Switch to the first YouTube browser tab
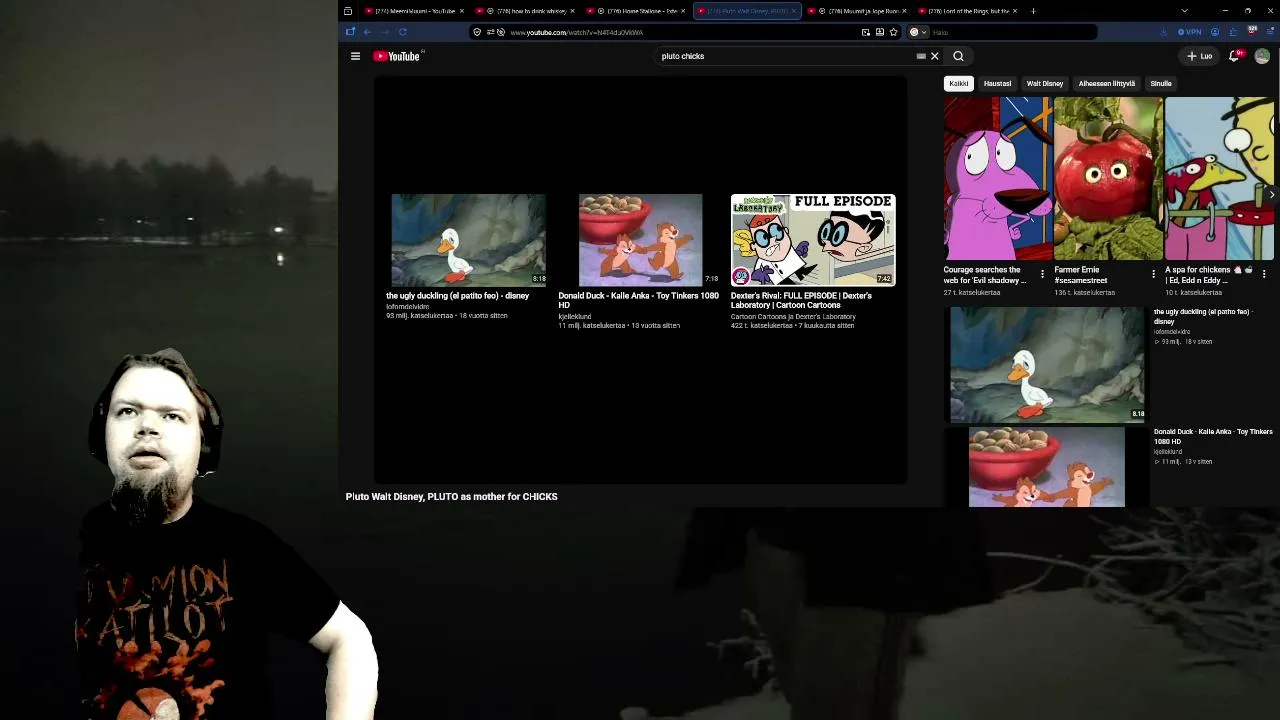The width and height of the screenshot is (1280, 720). pyautogui.click(x=413, y=11)
